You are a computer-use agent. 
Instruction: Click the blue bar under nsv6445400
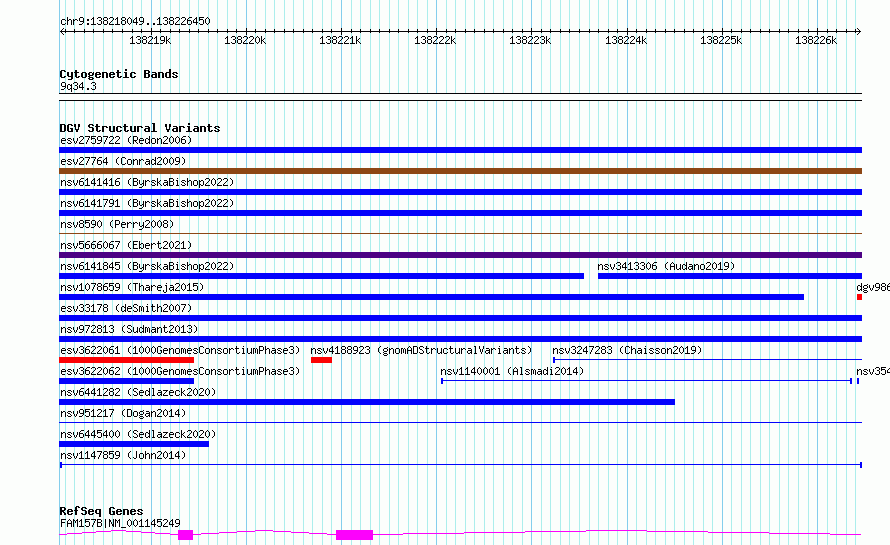tap(134, 444)
